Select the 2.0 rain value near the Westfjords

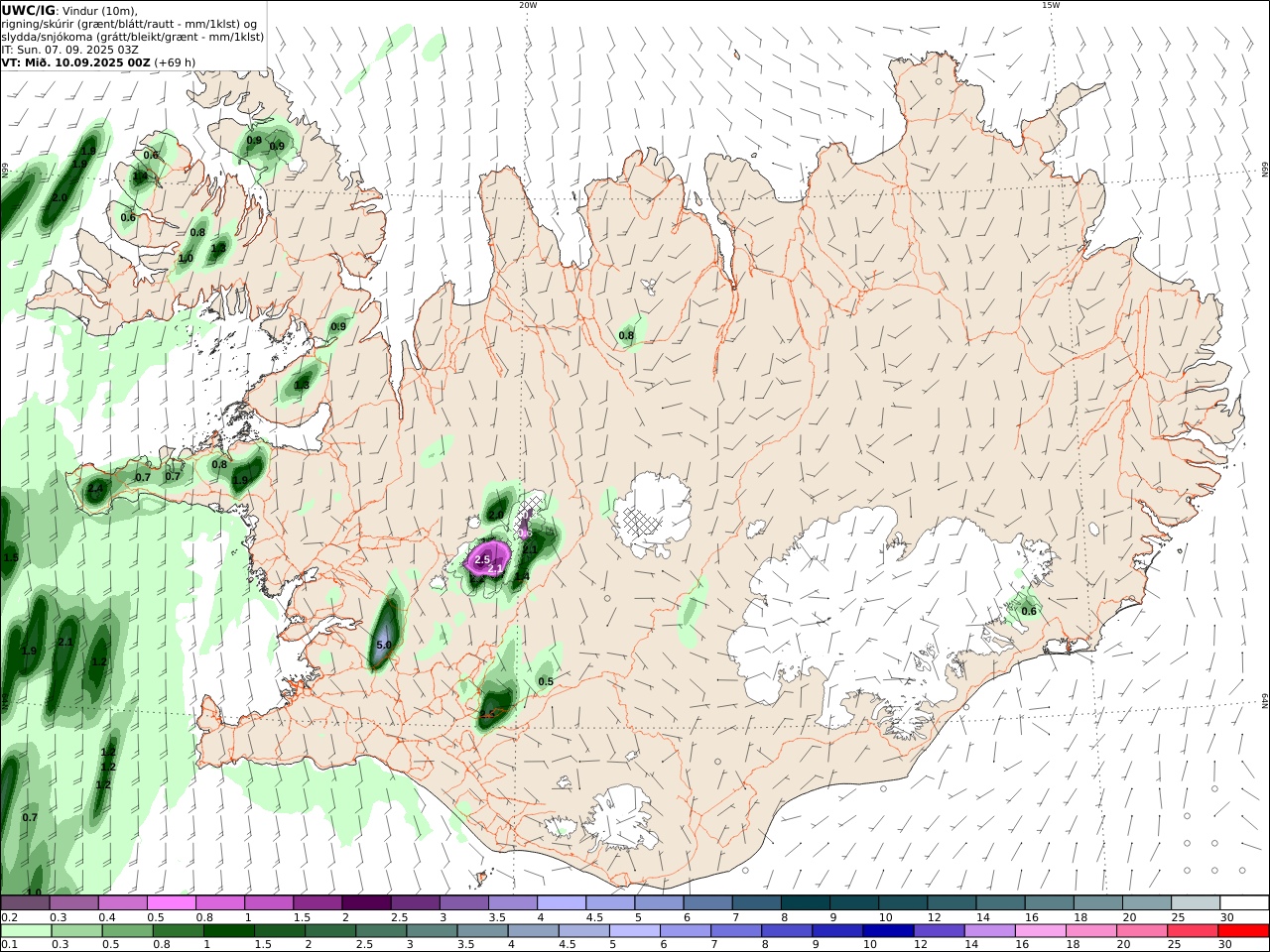pyautogui.click(x=59, y=198)
